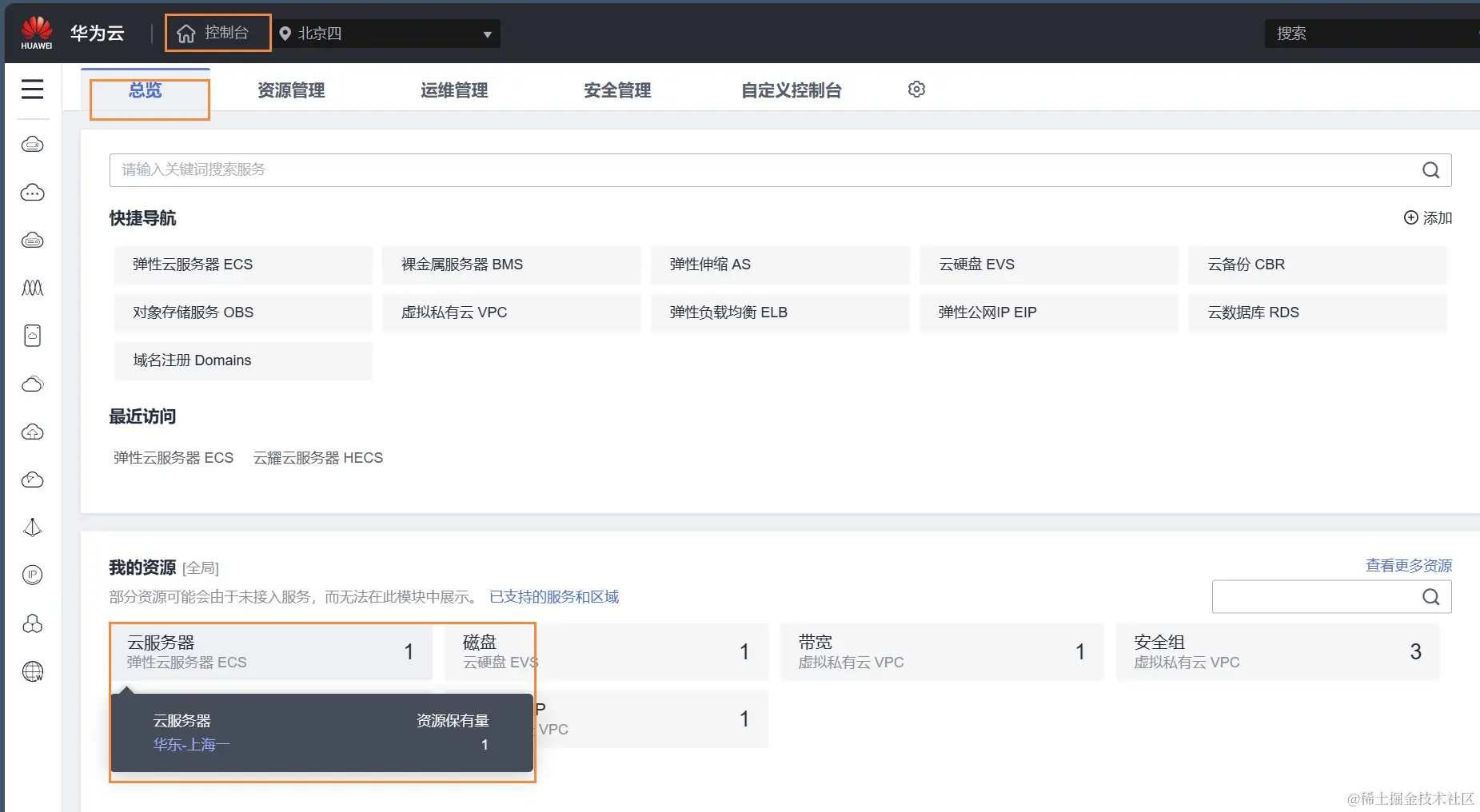
Task: Open the globe domain sidebar icon
Action: click(33, 671)
